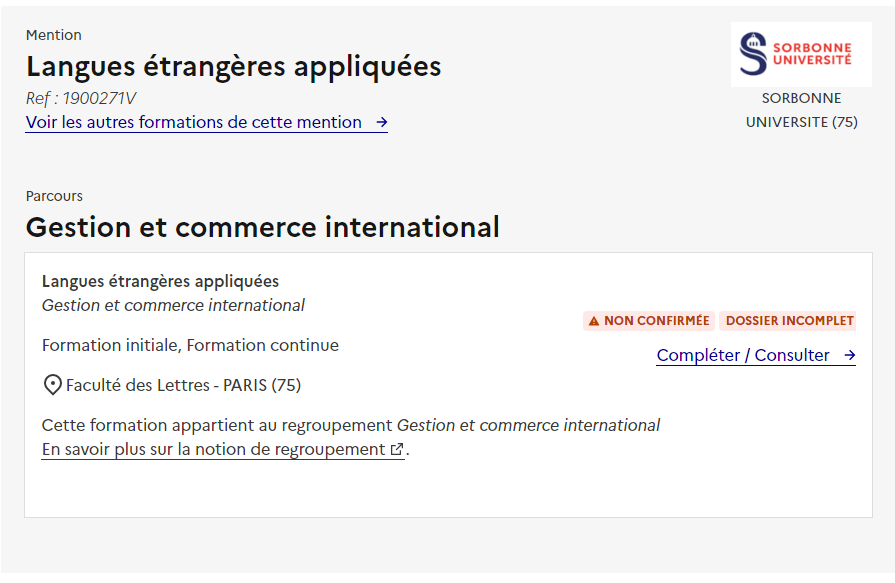Open the Compléter / Consulter link
Screen dimensions: 895x583
point(756,355)
